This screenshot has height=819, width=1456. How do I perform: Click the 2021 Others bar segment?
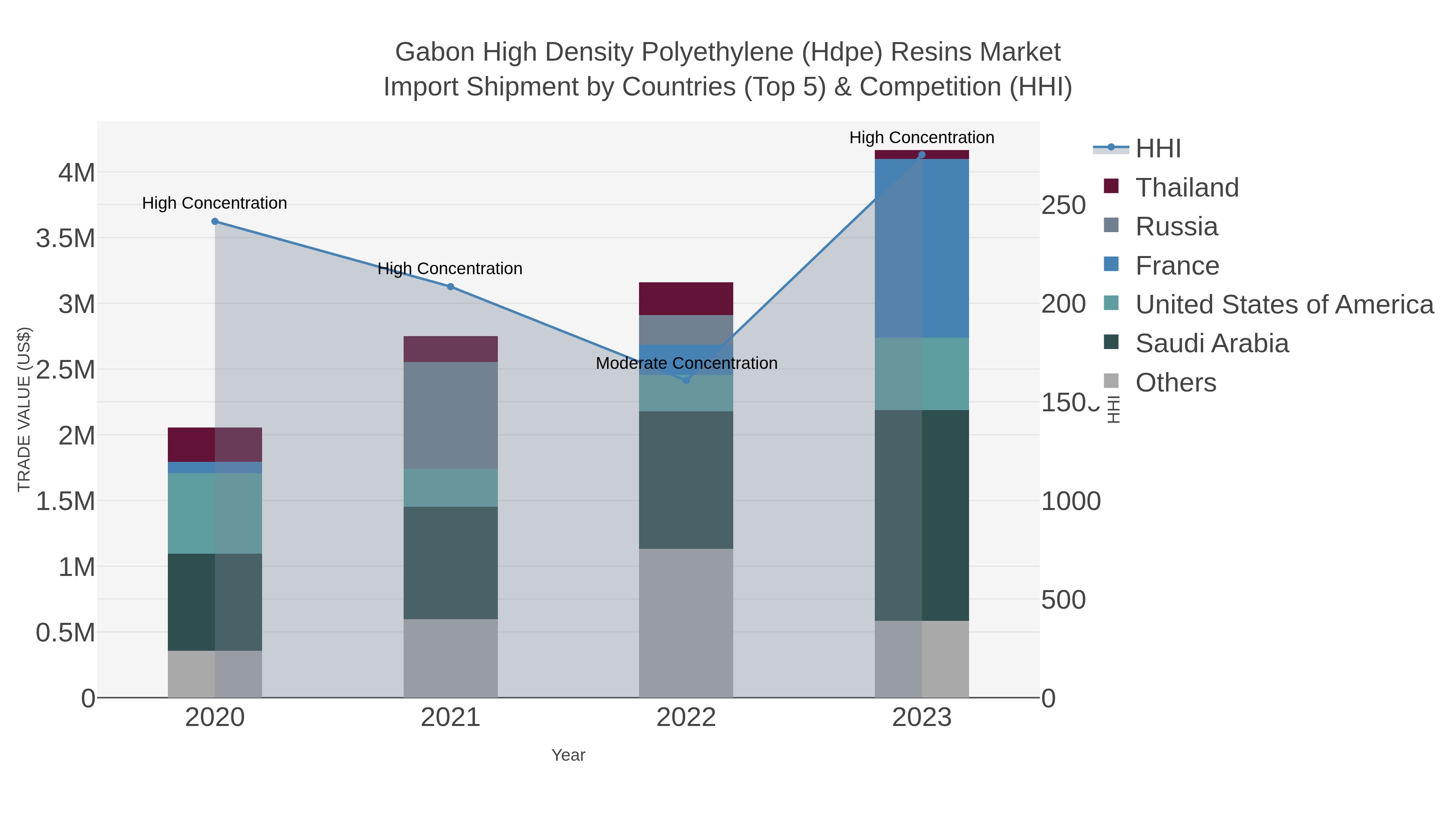[451, 658]
